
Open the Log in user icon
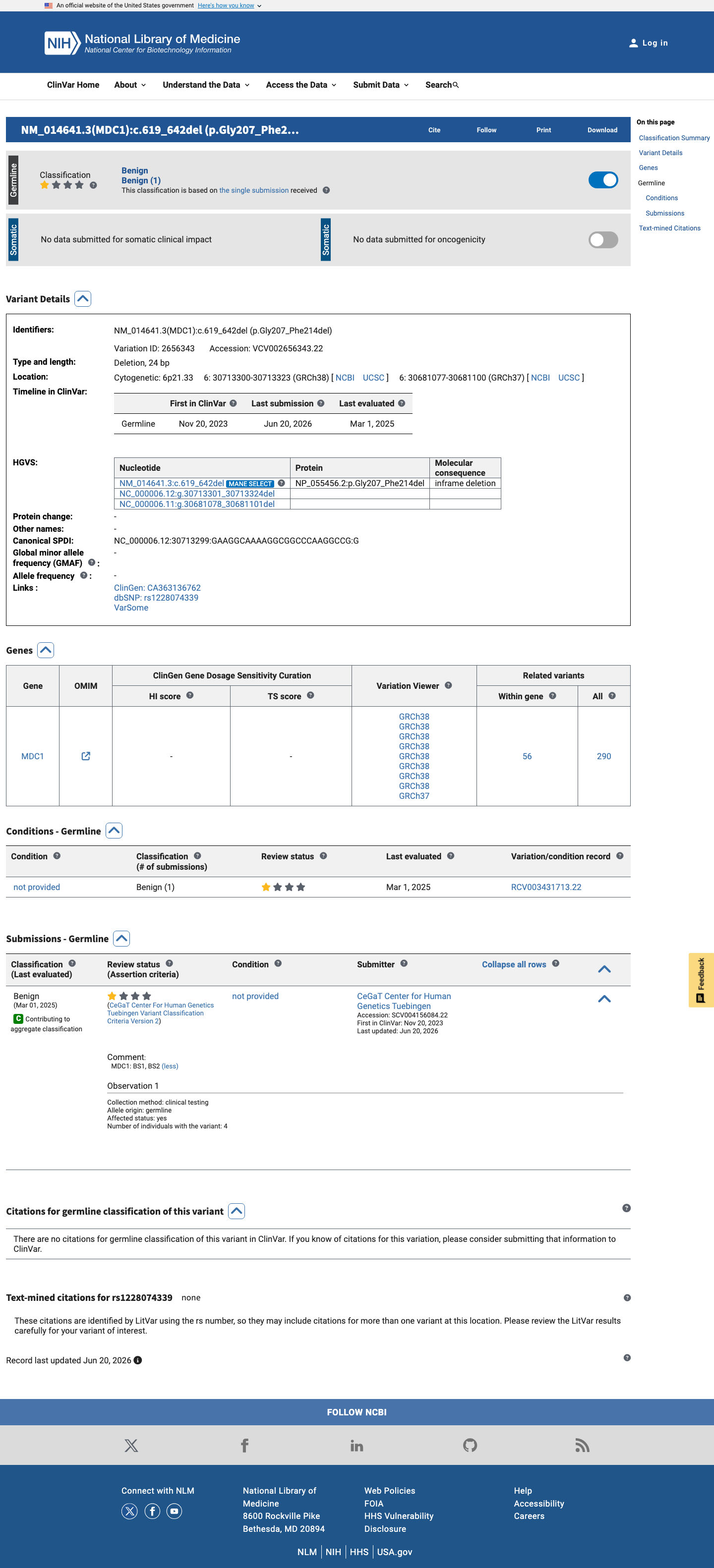pyautogui.click(x=634, y=43)
